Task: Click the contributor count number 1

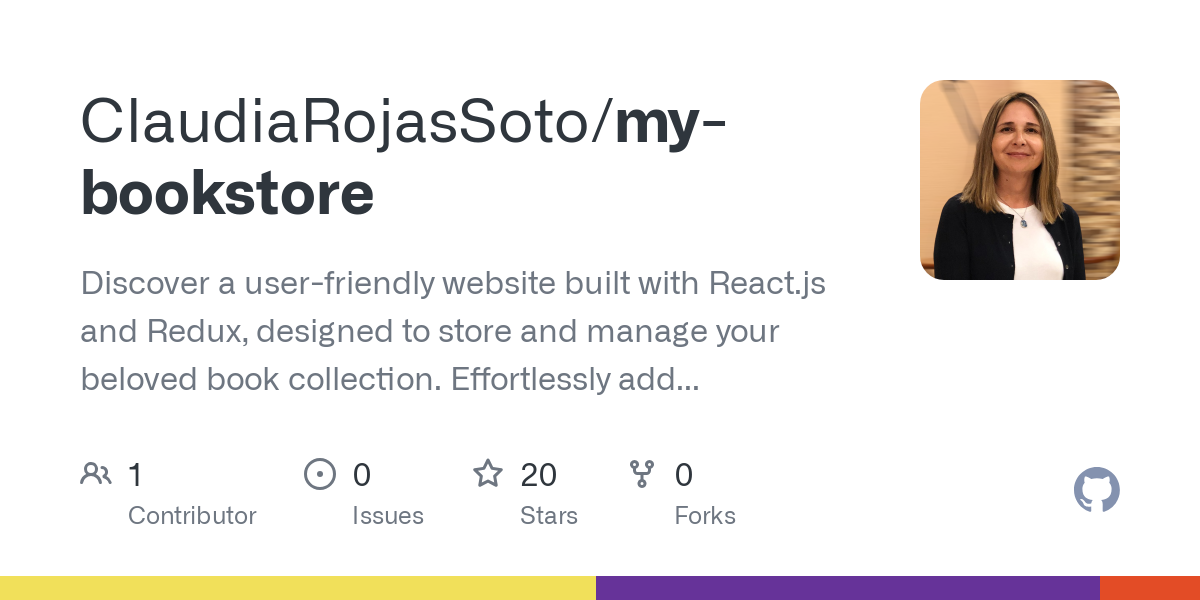Action: tap(135, 475)
